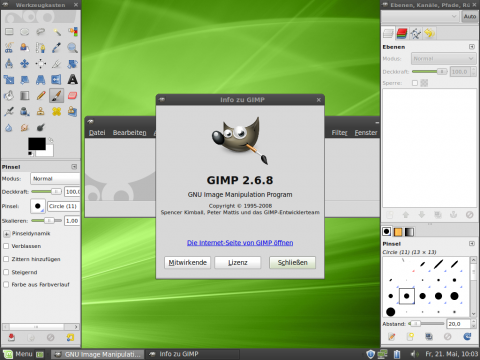
Task: Enable the Zittern hinzufügen checkbox
Action: (6, 259)
